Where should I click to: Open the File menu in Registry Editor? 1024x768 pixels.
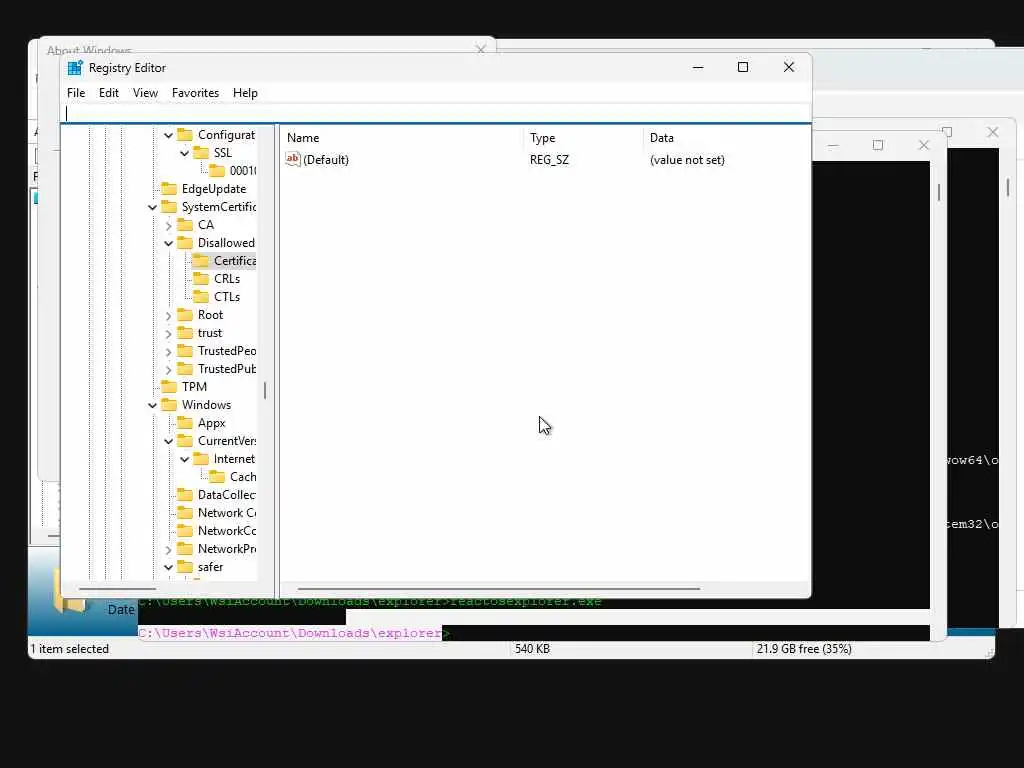[x=76, y=93]
